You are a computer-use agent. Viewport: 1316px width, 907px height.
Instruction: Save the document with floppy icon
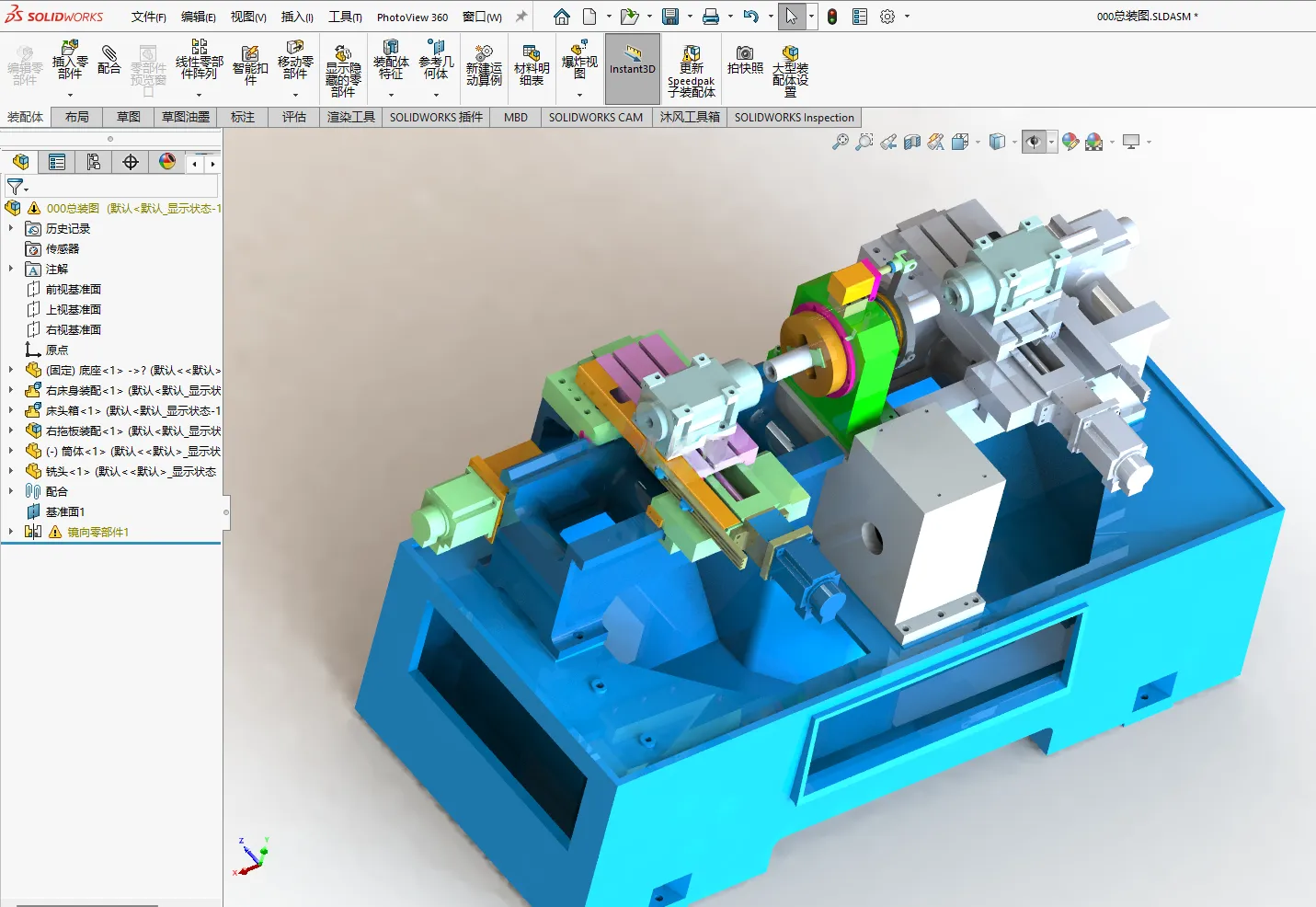point(670,17)
